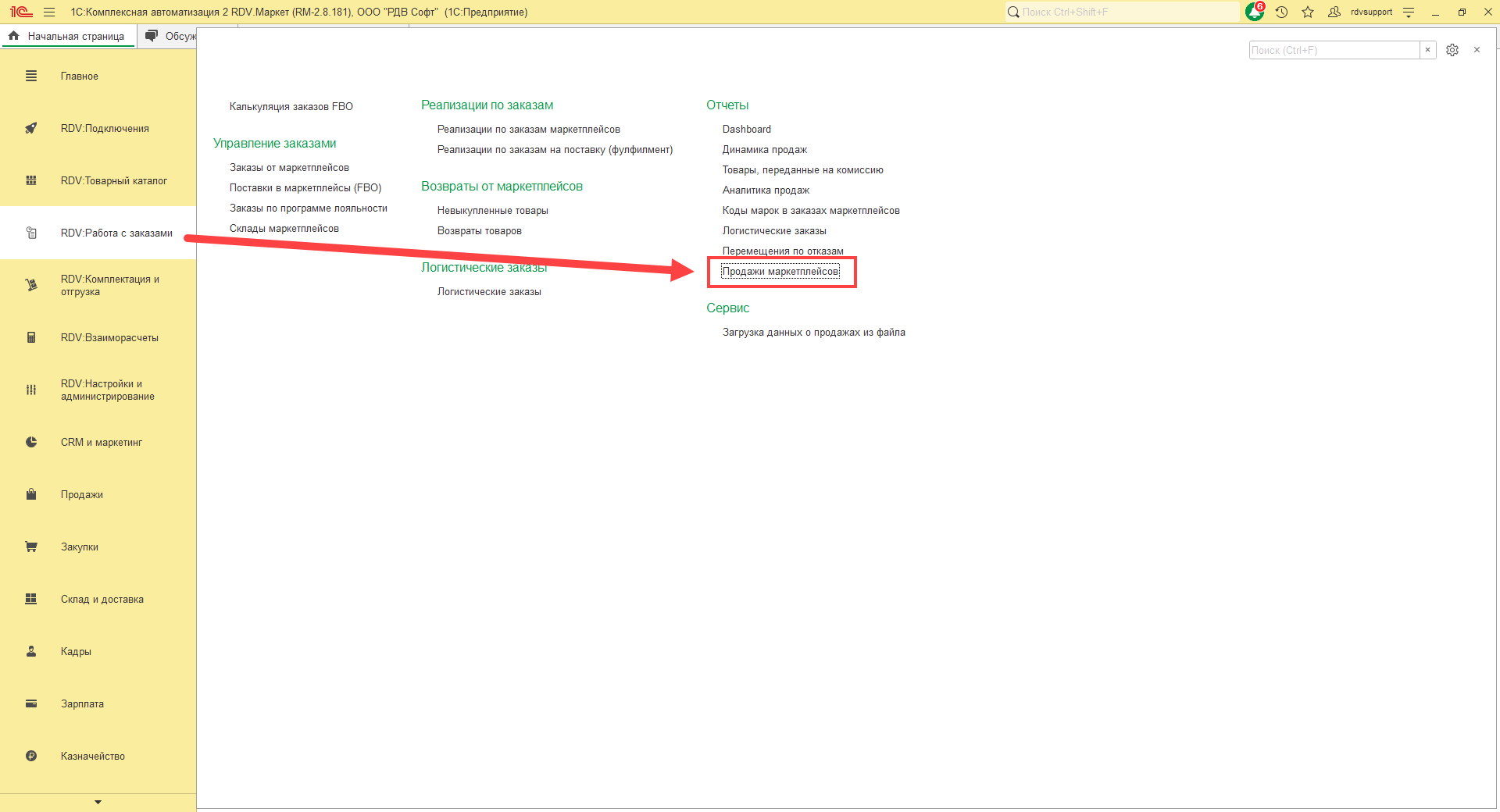Screen dimensions: 1500x812
Task: Click the global search field Ctrl+Shift+F
Action: (1122, 12)
